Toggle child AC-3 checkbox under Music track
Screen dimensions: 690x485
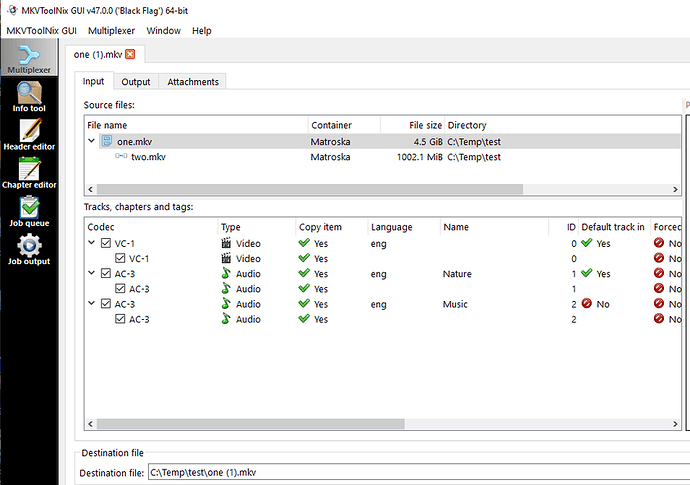coord(120,319)
